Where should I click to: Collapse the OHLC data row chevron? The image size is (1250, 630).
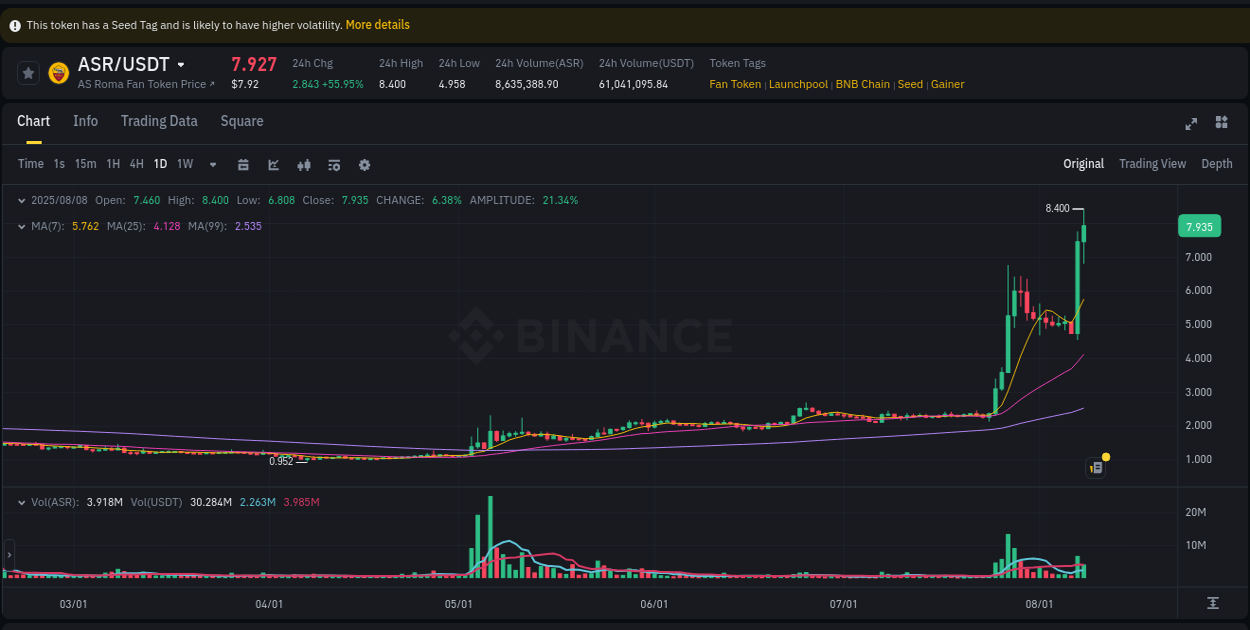(22, 200)
